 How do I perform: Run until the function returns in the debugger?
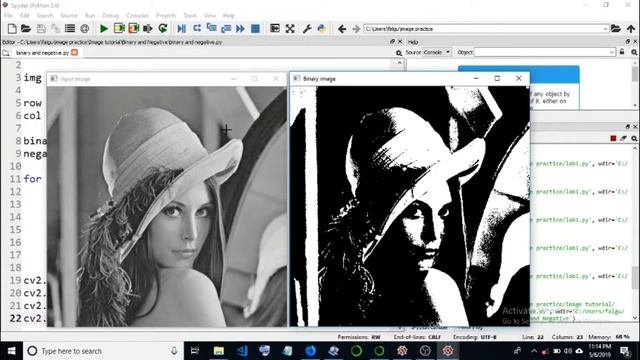point(226,29)
